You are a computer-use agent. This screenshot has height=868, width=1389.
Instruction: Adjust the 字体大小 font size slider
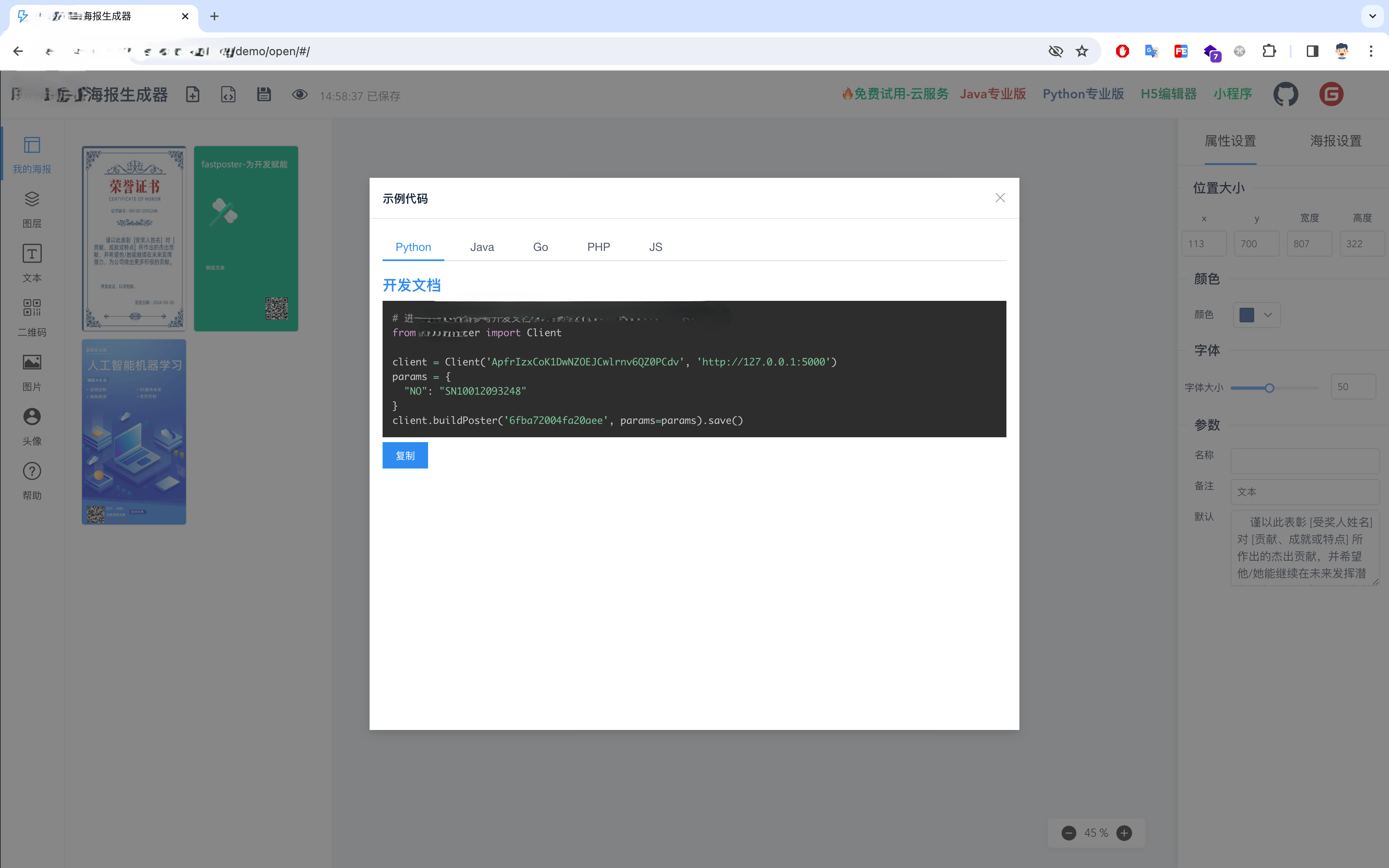click(1270, 387)
